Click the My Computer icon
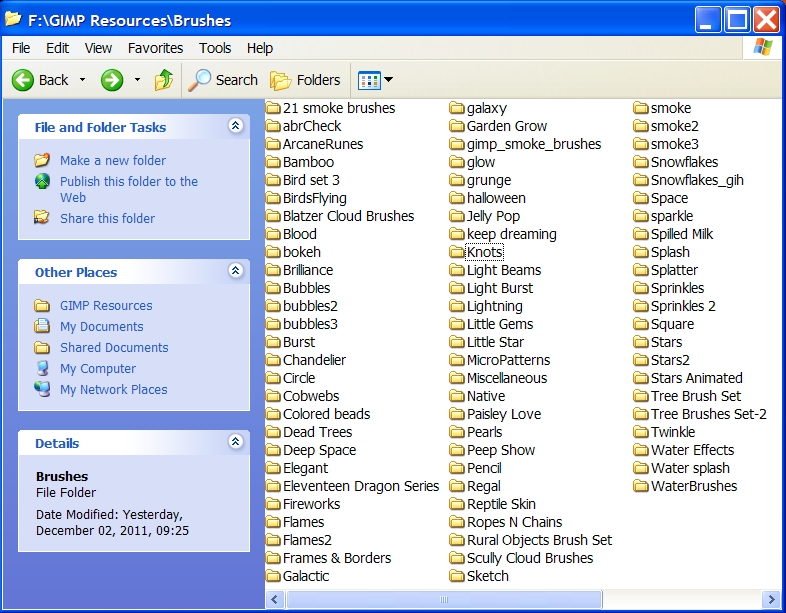786x613 pixels. coord(43,368)
